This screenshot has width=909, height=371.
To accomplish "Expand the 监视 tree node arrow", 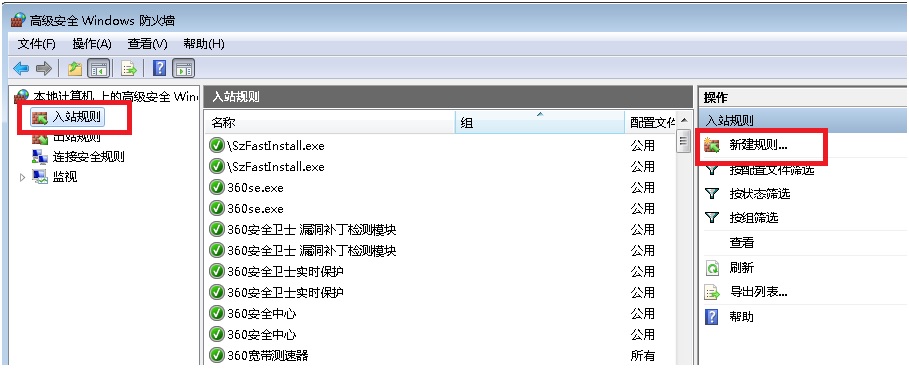I will [23, 177].
